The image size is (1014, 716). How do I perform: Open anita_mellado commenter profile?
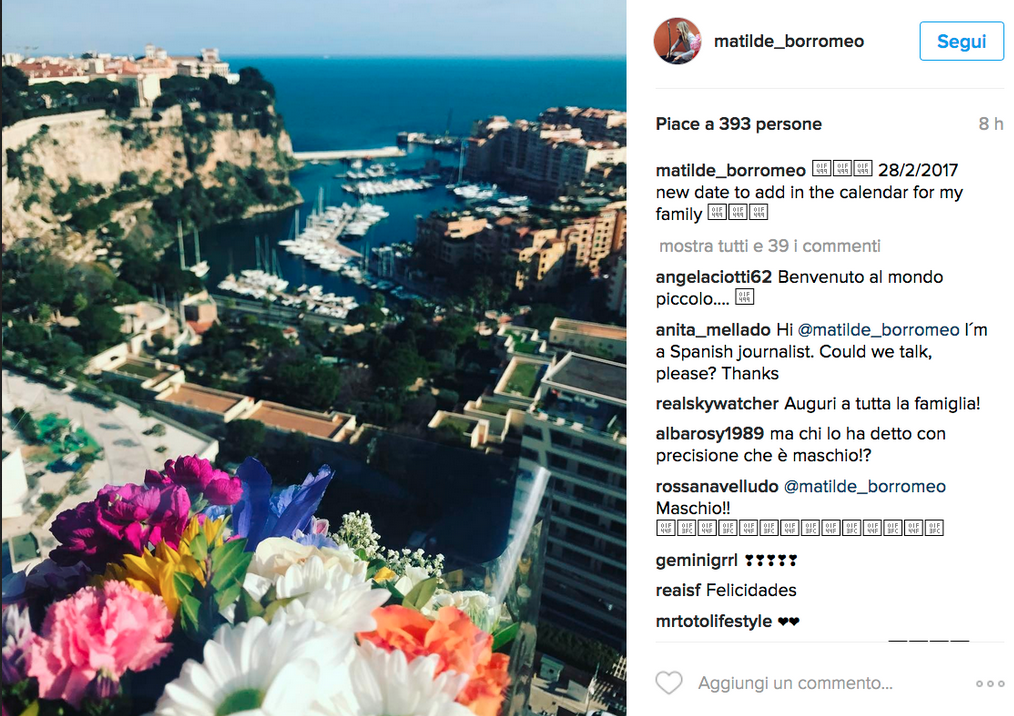[712, 329]
